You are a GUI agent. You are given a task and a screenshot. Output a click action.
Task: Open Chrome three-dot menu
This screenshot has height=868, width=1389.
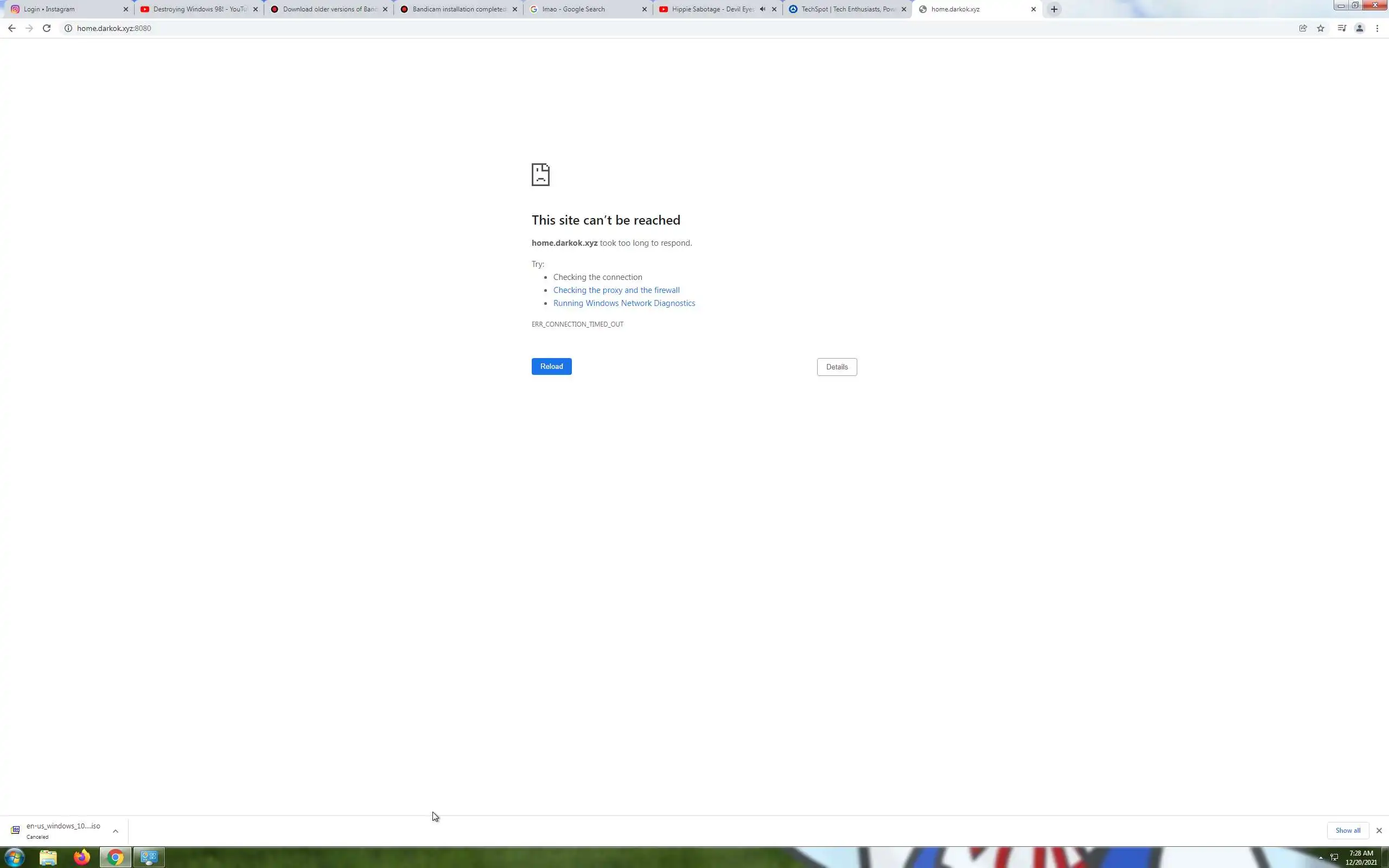1377,28
